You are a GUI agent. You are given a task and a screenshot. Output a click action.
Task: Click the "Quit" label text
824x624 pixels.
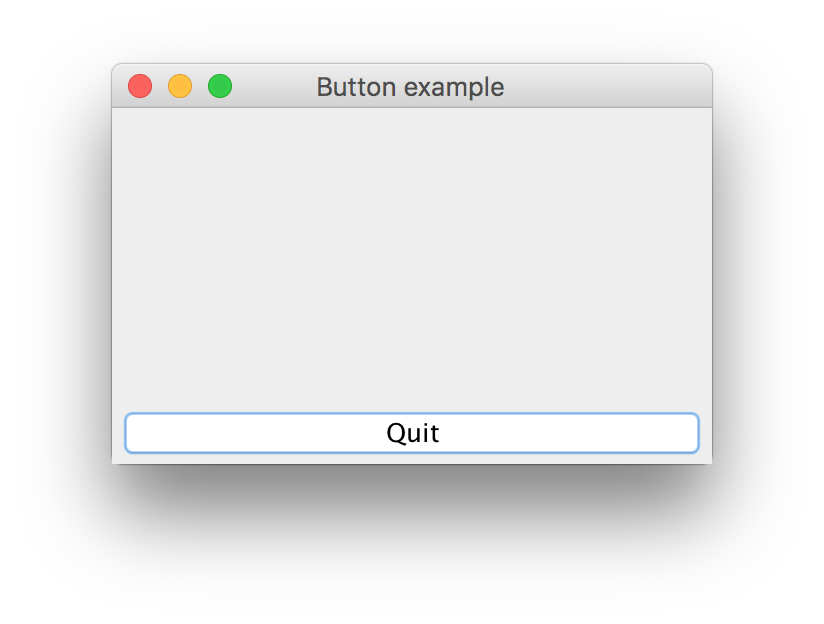point(412,433)
